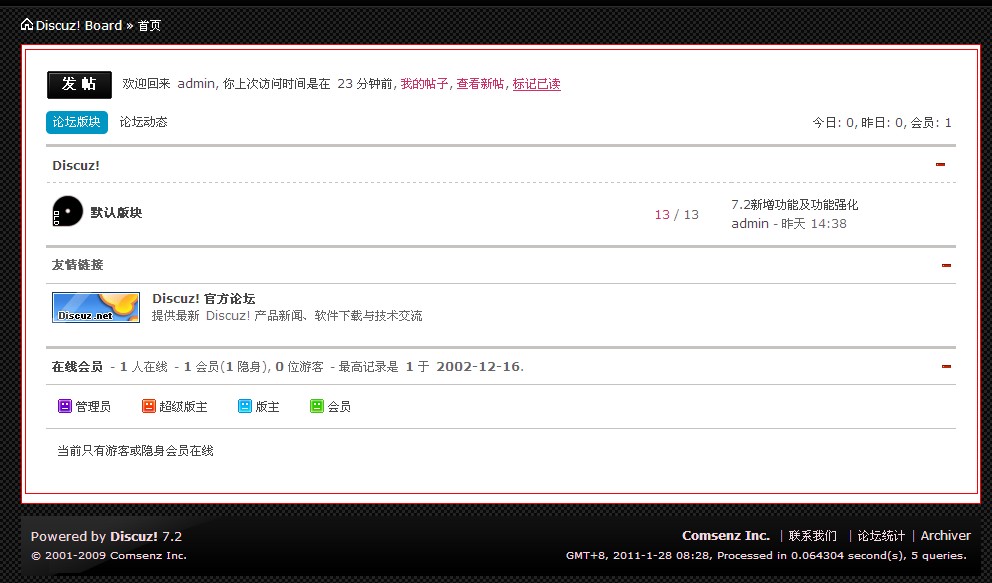Open admin link under last post
Image resolution: width=992 pixels, height=583 pixels.
tap(750, 223)
